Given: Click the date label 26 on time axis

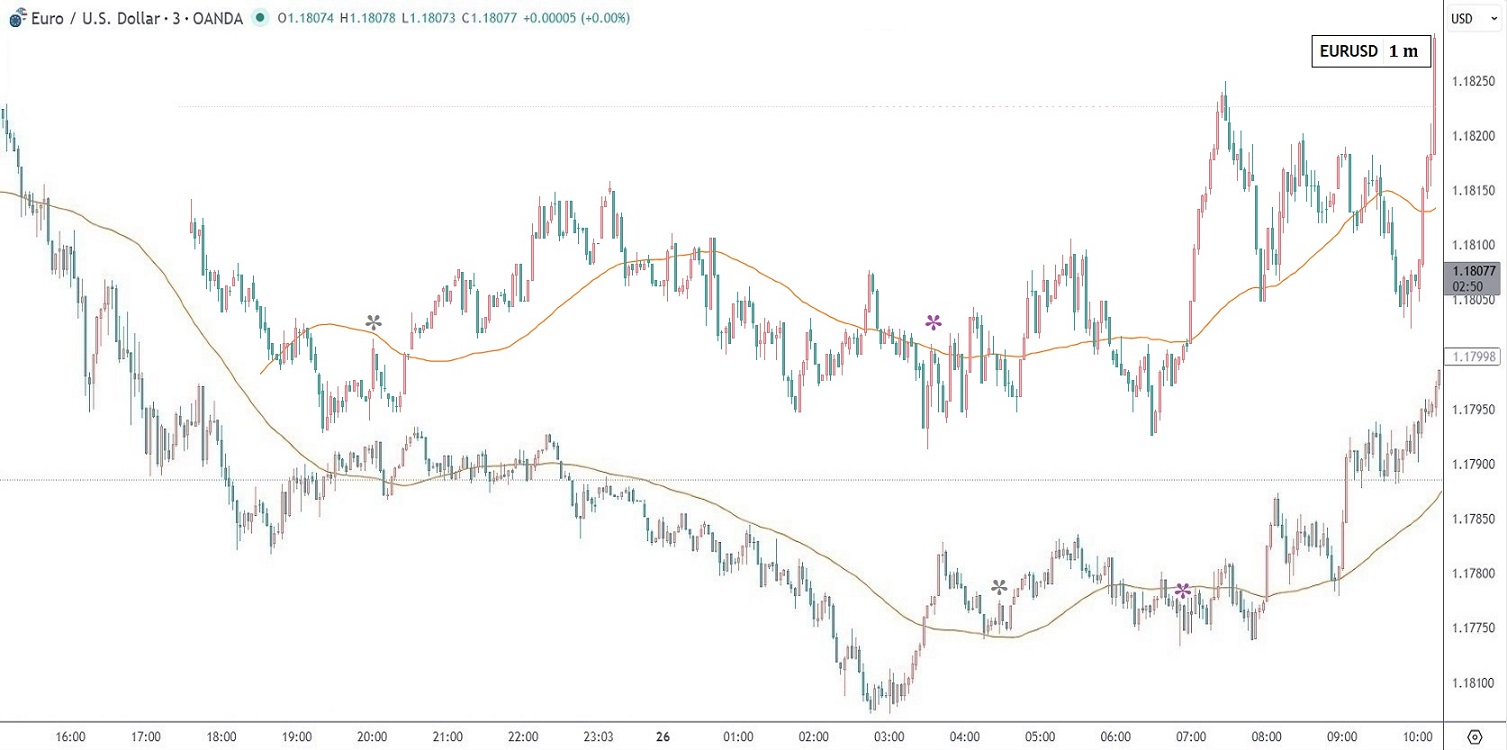Looking at the screenshot, I should pos(662,737).
